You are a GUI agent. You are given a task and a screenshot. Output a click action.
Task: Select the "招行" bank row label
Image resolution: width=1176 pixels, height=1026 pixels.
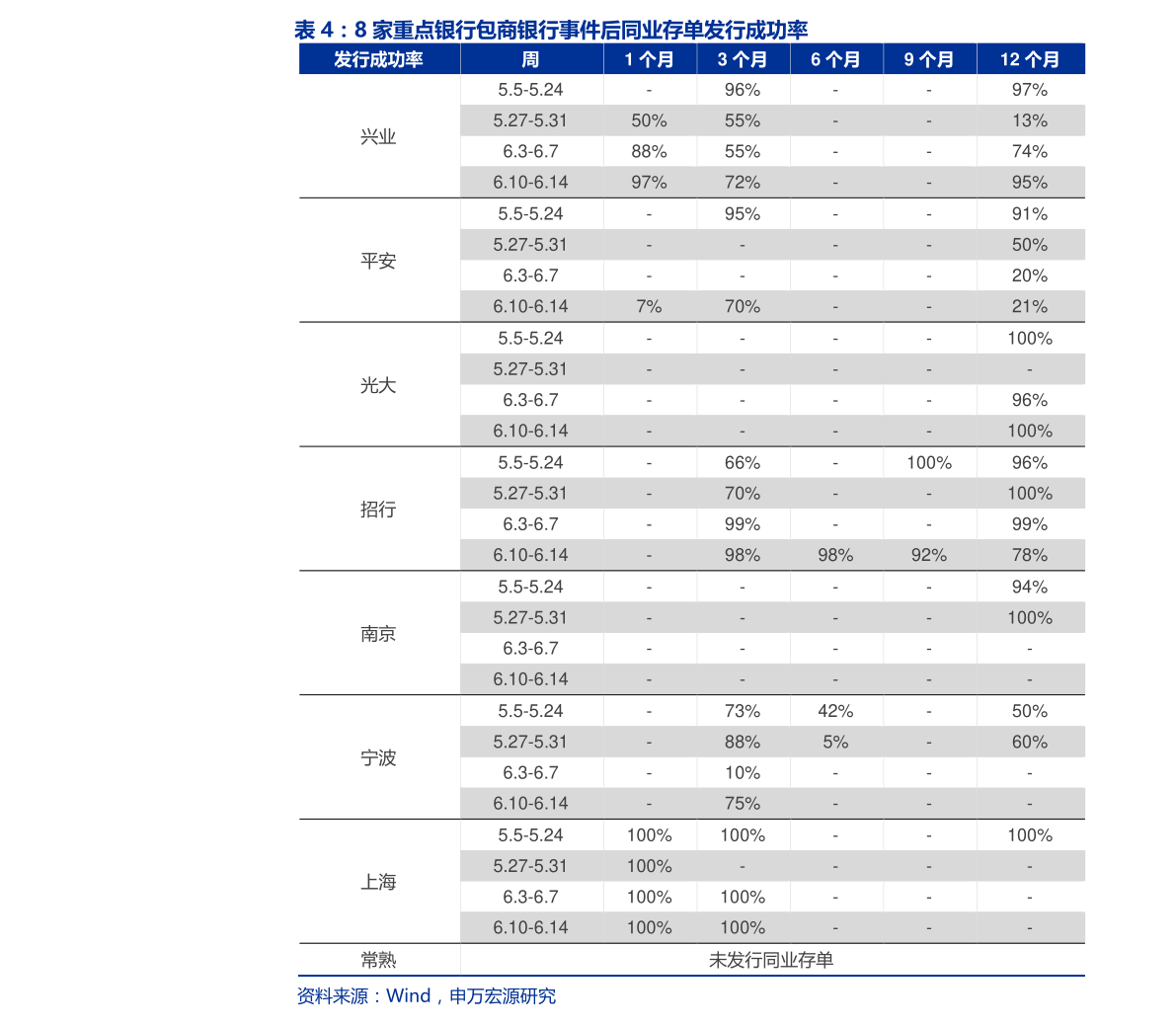coord(378,509)
